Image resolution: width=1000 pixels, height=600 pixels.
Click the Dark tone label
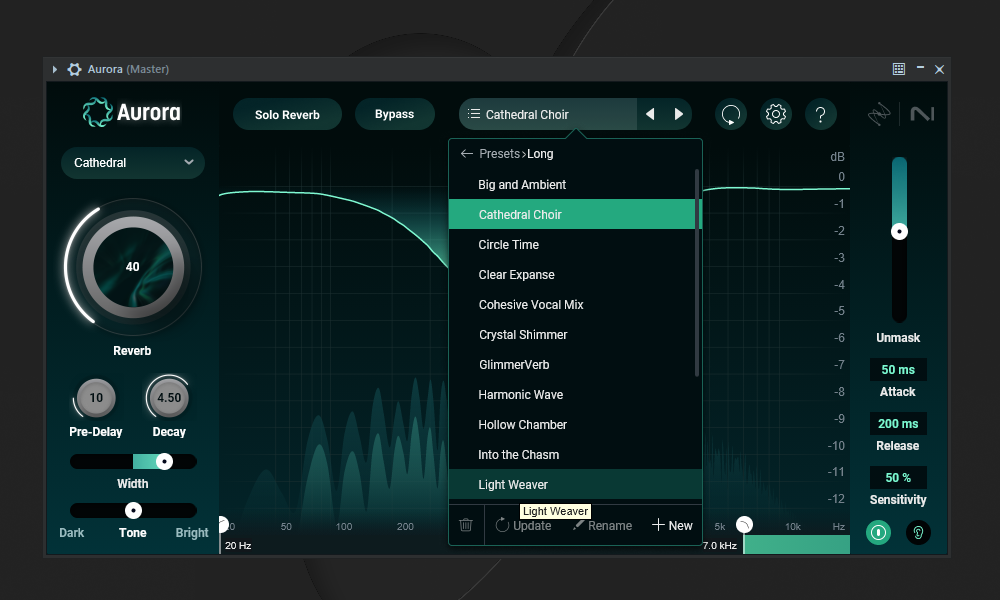[71, 532]
